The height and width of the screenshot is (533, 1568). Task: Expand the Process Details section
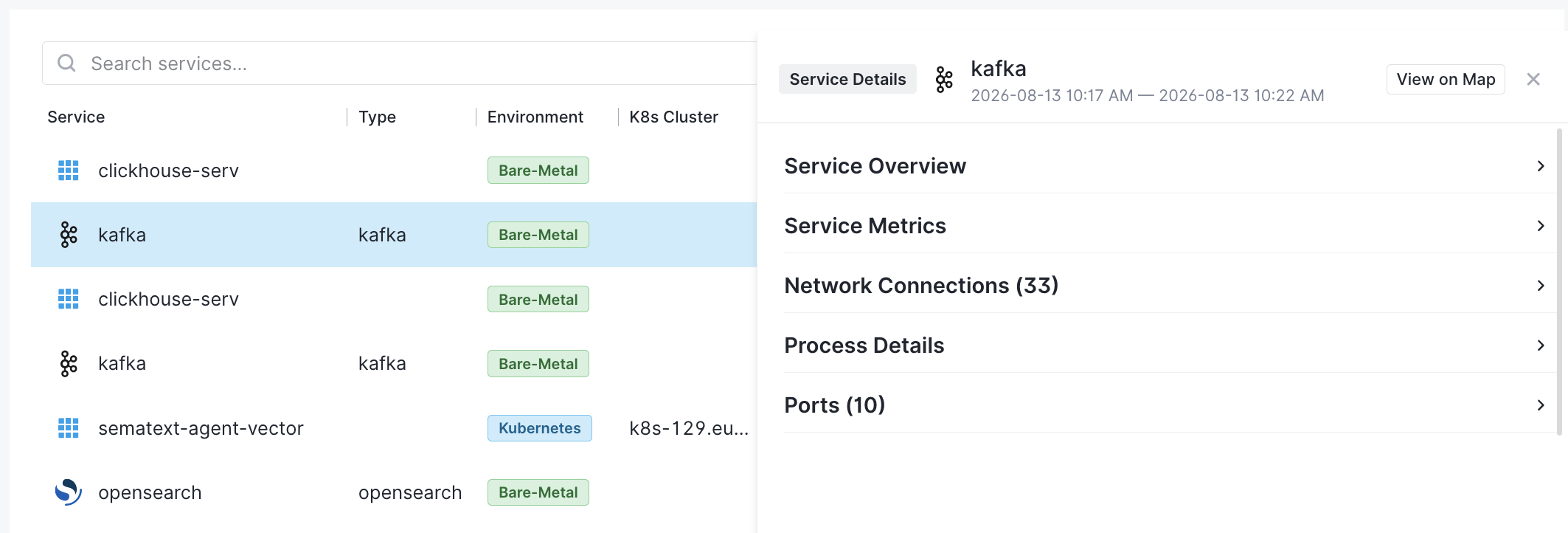coord(1170,345)
